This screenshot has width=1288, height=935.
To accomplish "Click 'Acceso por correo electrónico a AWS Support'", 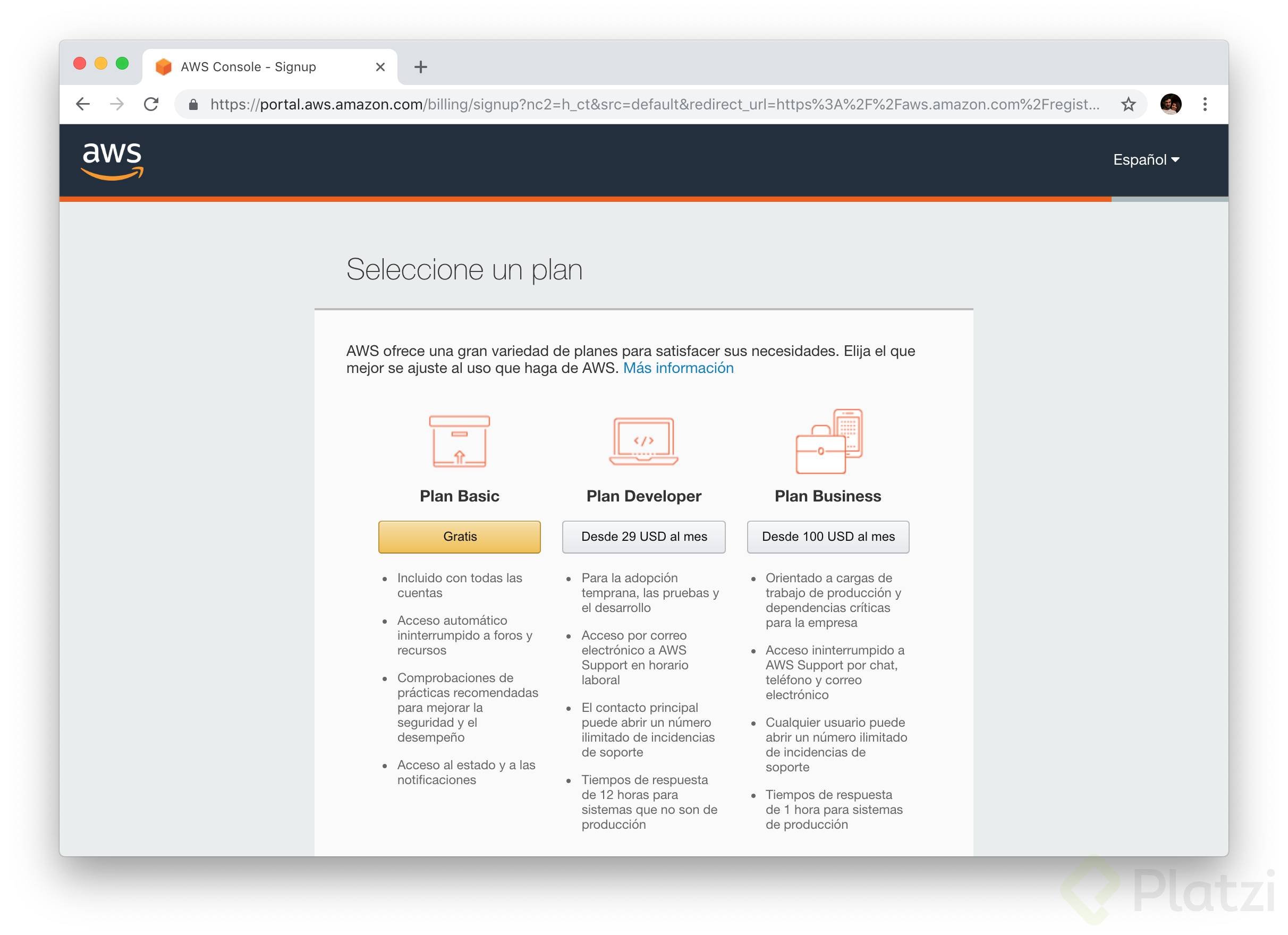I will (x=634, y=658).
